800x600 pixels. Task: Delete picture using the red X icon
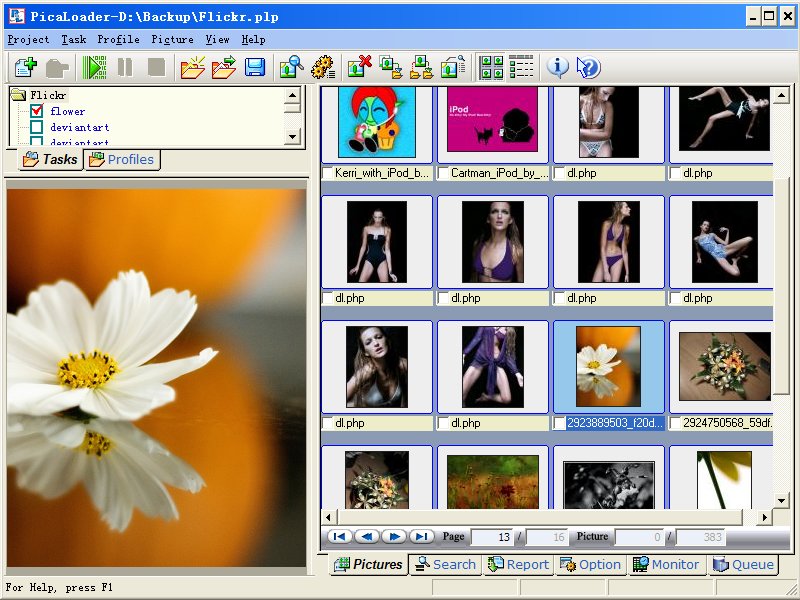[x=359, y=67]
